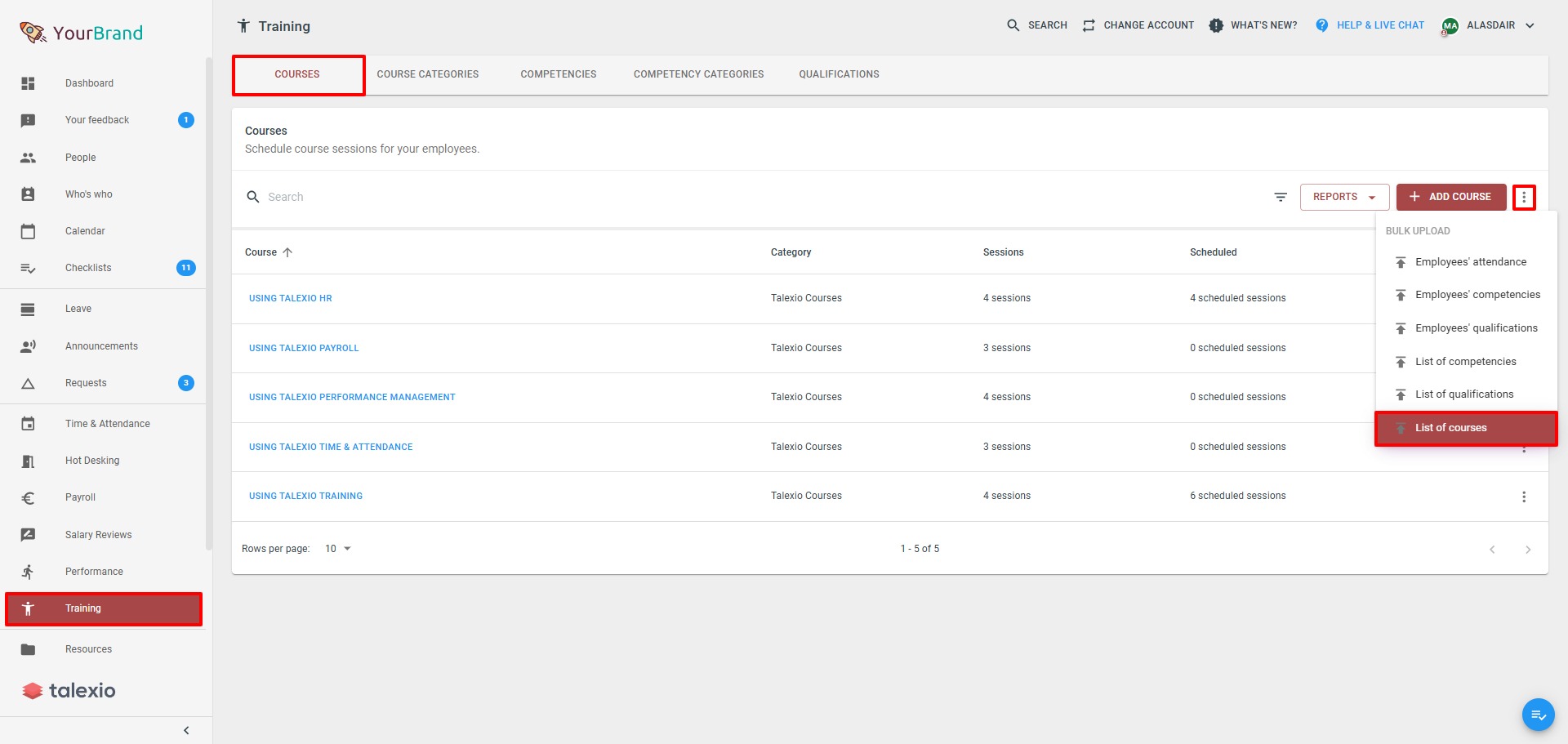Image resolution: width=1568 pixels, height=744 pixels.
Task: Select Employees' attendance bulk upload
Action: (x=1466, y=262)
